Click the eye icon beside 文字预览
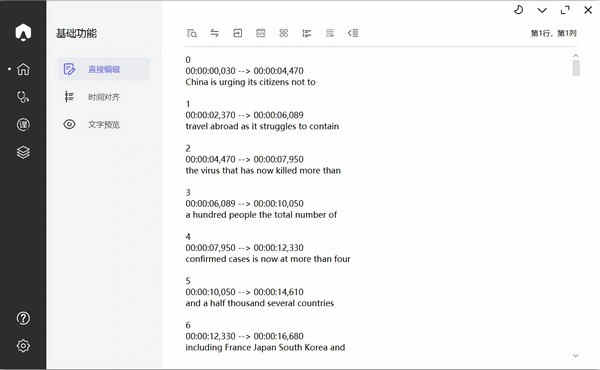Viewport: 600px width, 370px height. tap(69, 124)
